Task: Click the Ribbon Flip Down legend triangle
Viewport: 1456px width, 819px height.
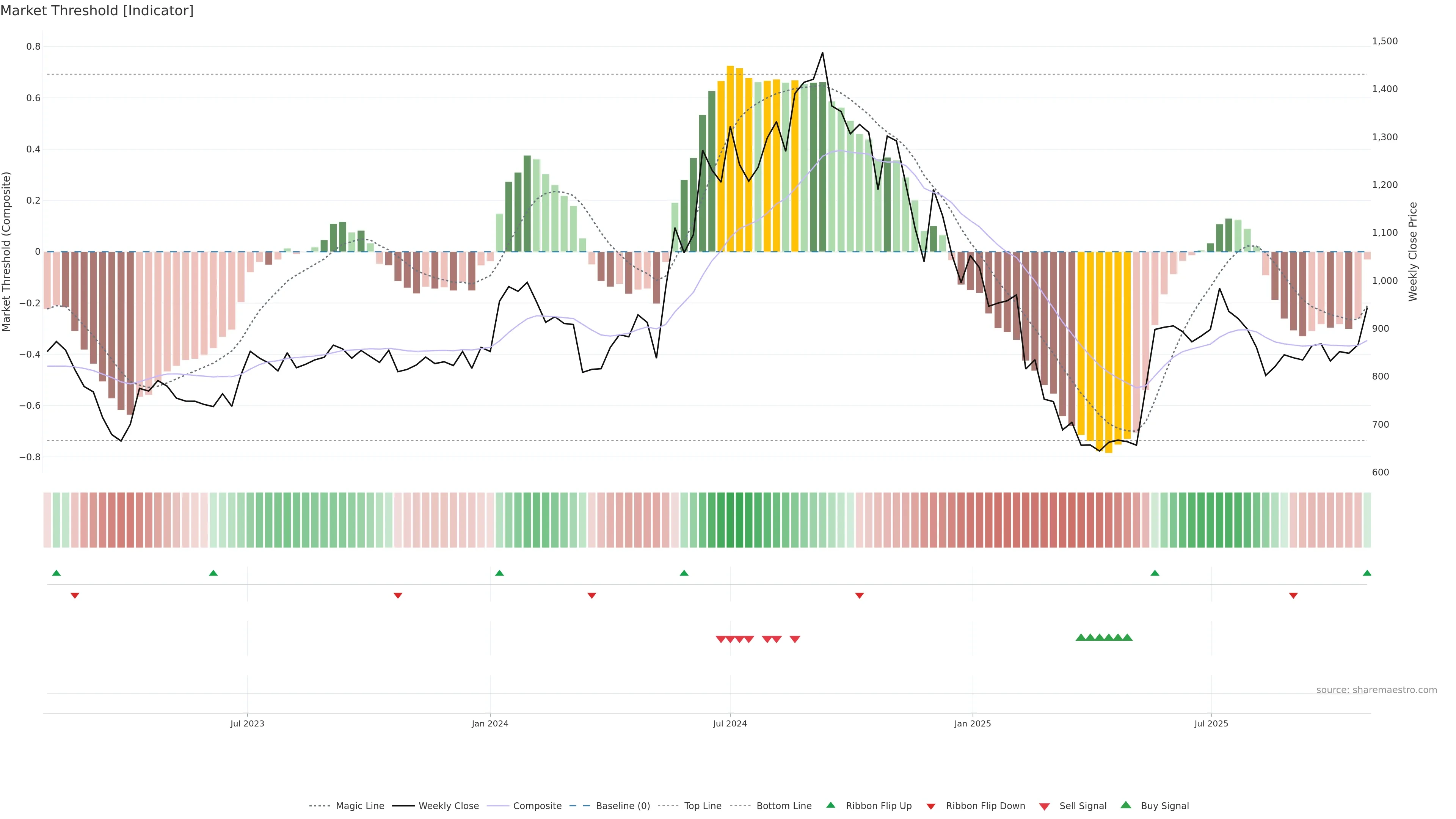Action: [x=931, y=806]
